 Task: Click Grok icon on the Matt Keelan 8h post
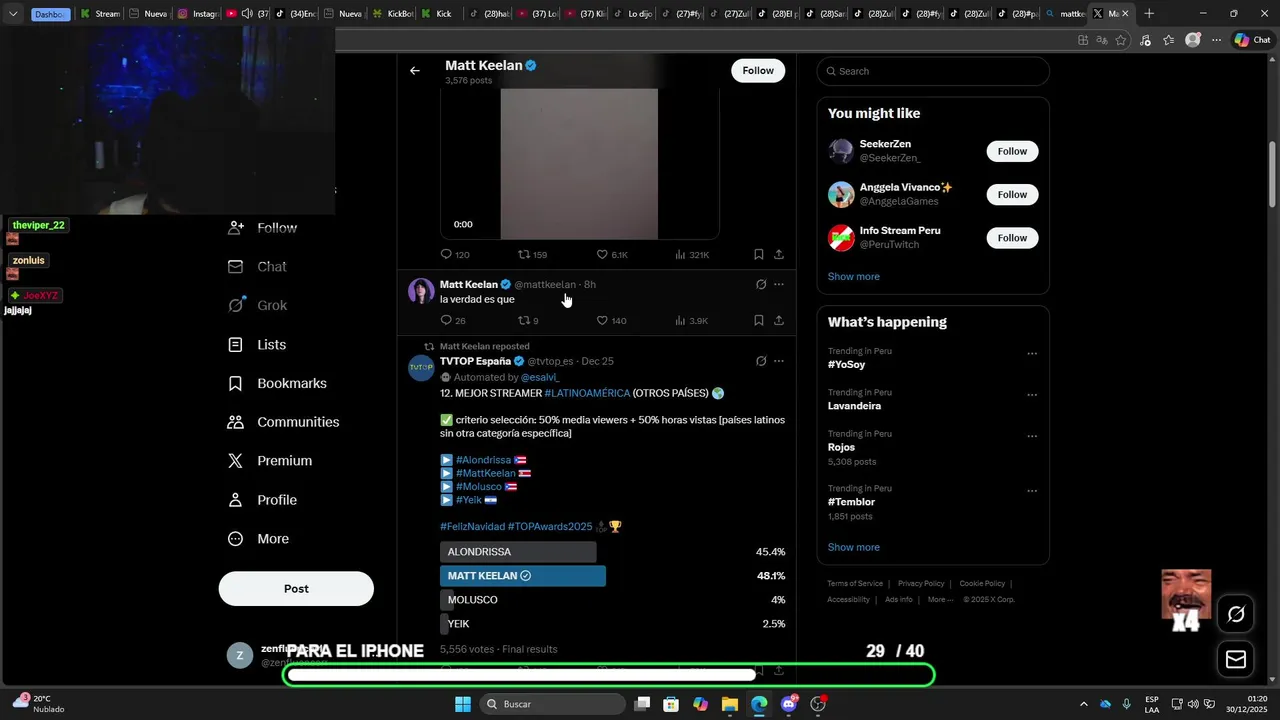pos(761,285)
